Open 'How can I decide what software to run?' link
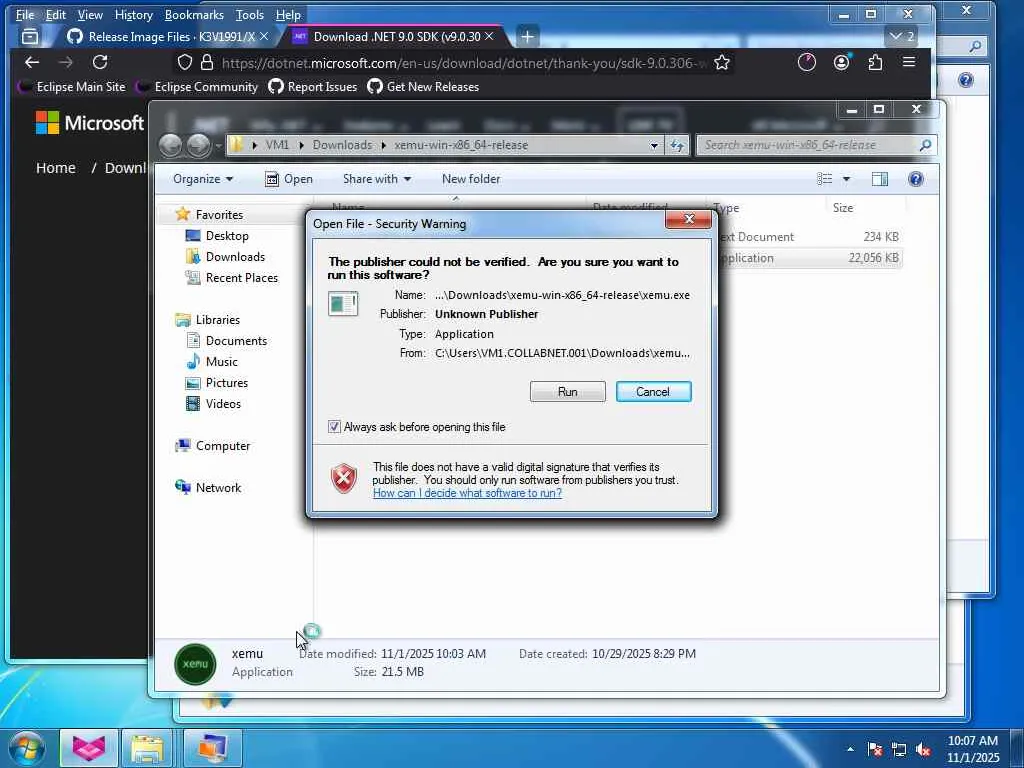The height and width of the screenshot is (768, 1024). (467, 493)
